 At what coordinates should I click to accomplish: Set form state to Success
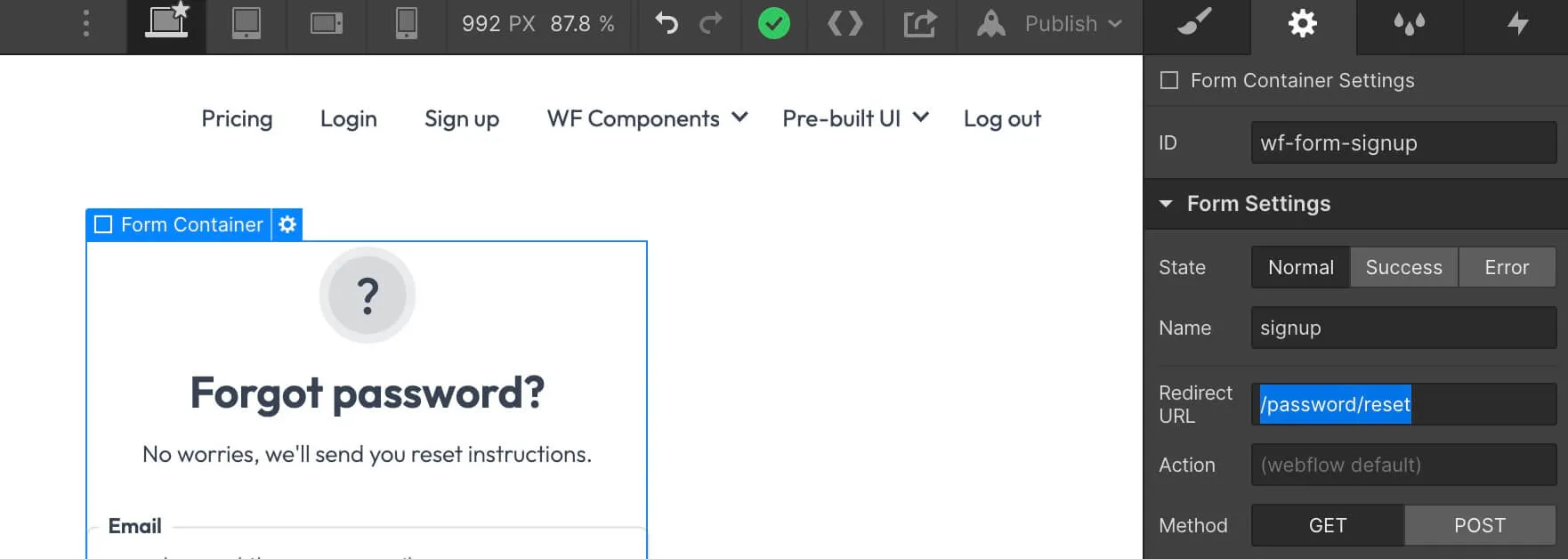1404,267
